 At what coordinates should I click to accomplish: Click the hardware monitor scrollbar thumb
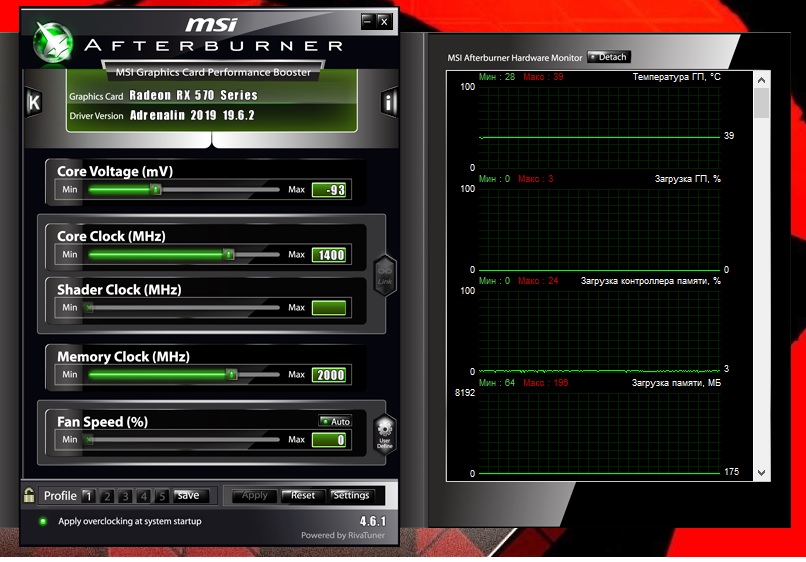(x=761, y=103)
